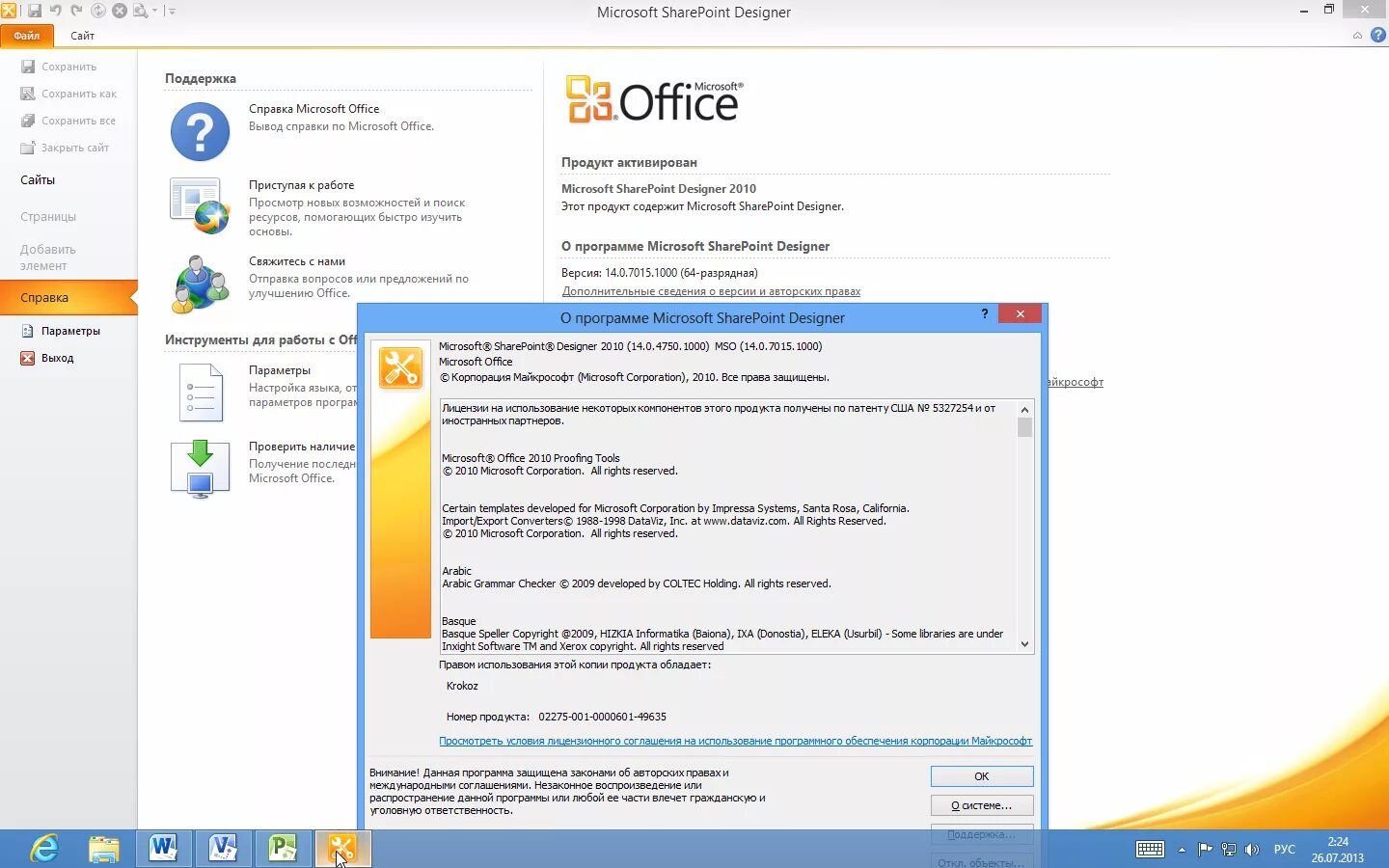The height and width of the screenshot is (868, 1389).
Task: Click the Проверить наличие обновлений download icon
Action: tap(200, 468)
